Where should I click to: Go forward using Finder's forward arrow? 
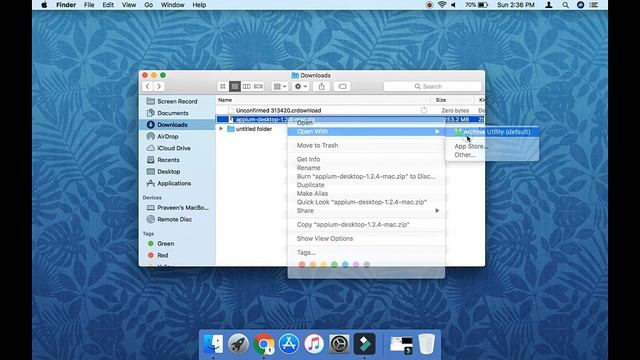point(159,87)
